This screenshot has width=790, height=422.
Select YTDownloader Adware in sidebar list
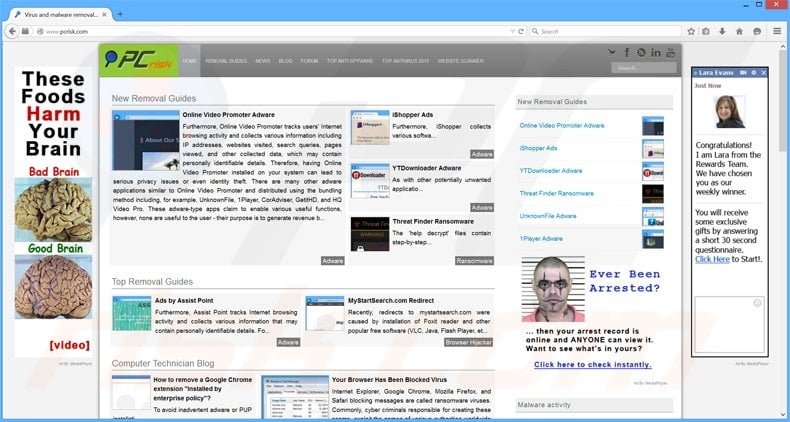551,171
